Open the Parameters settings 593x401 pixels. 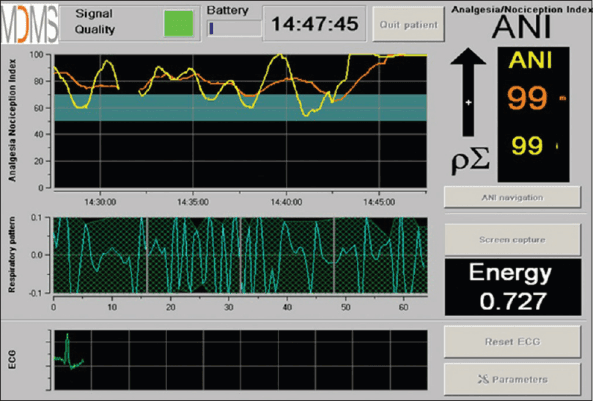click(x=512, y=379)
